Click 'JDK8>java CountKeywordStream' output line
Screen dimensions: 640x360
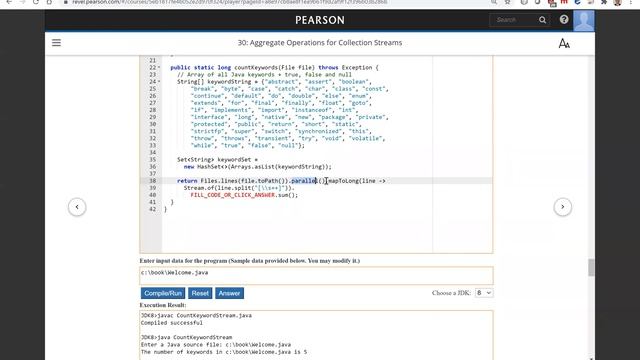(x=187, y=338)
